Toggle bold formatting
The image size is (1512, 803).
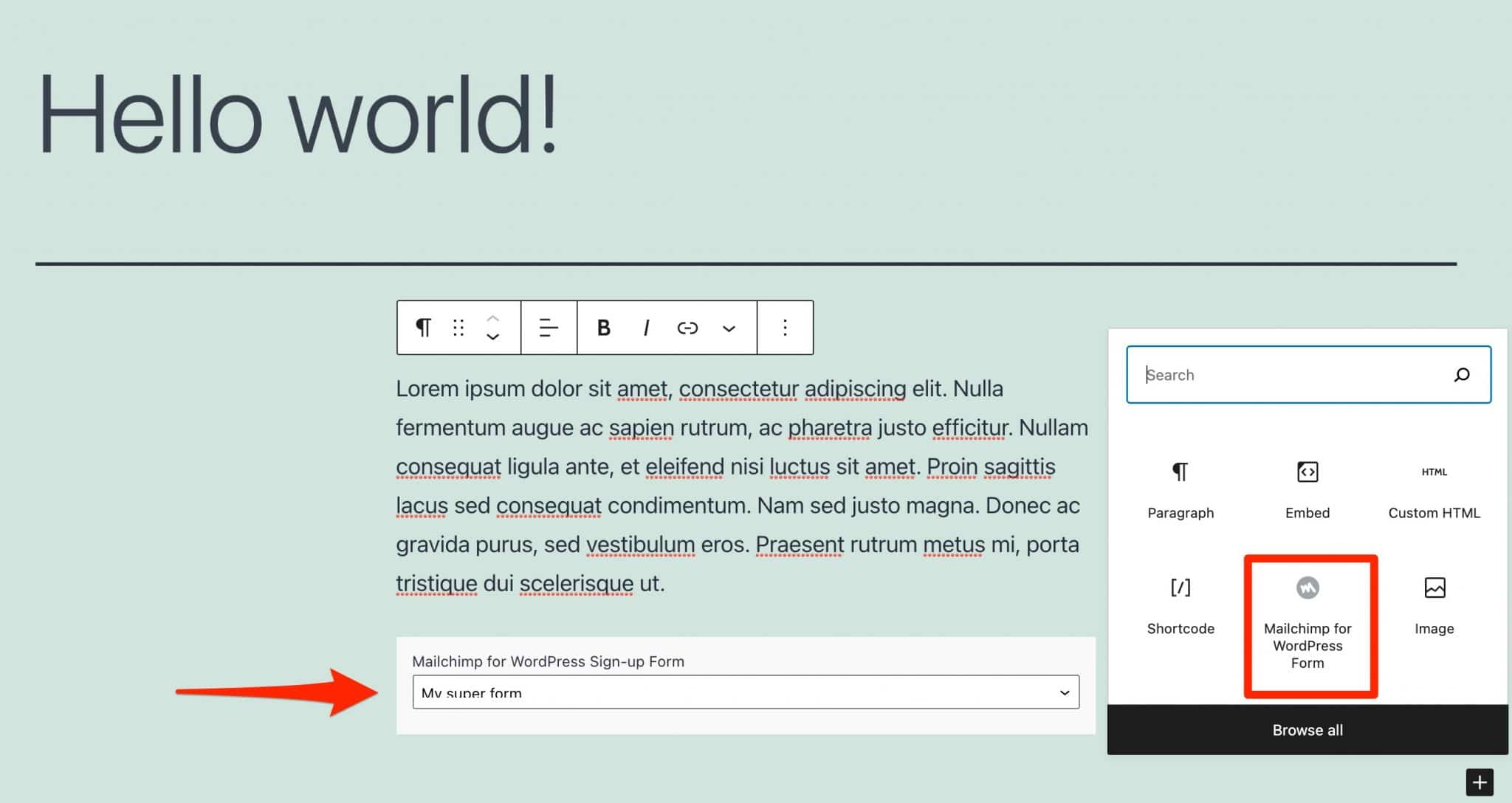click(603, 328)
